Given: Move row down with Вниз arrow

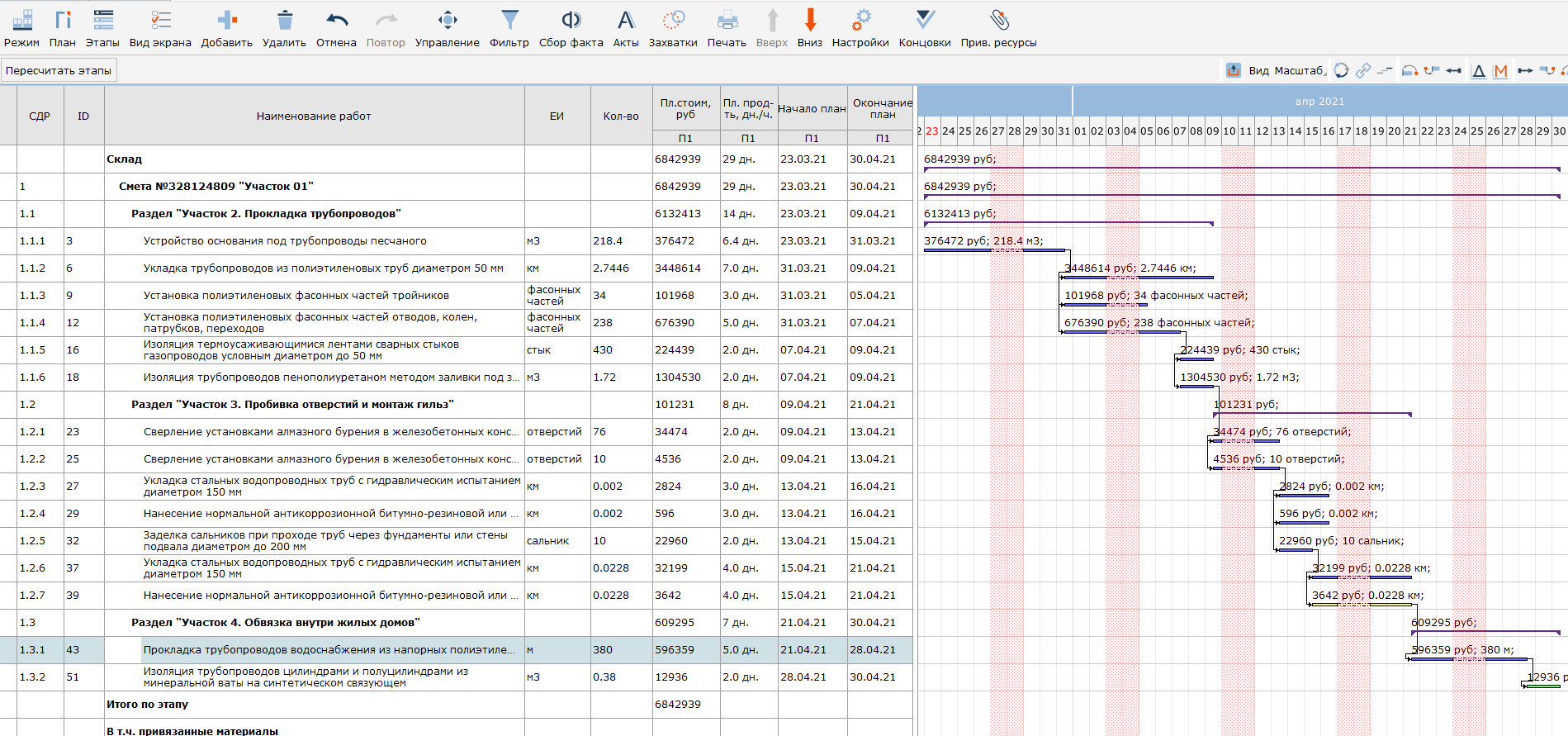Looking at the screenshot, I should (x=810, y=20).
